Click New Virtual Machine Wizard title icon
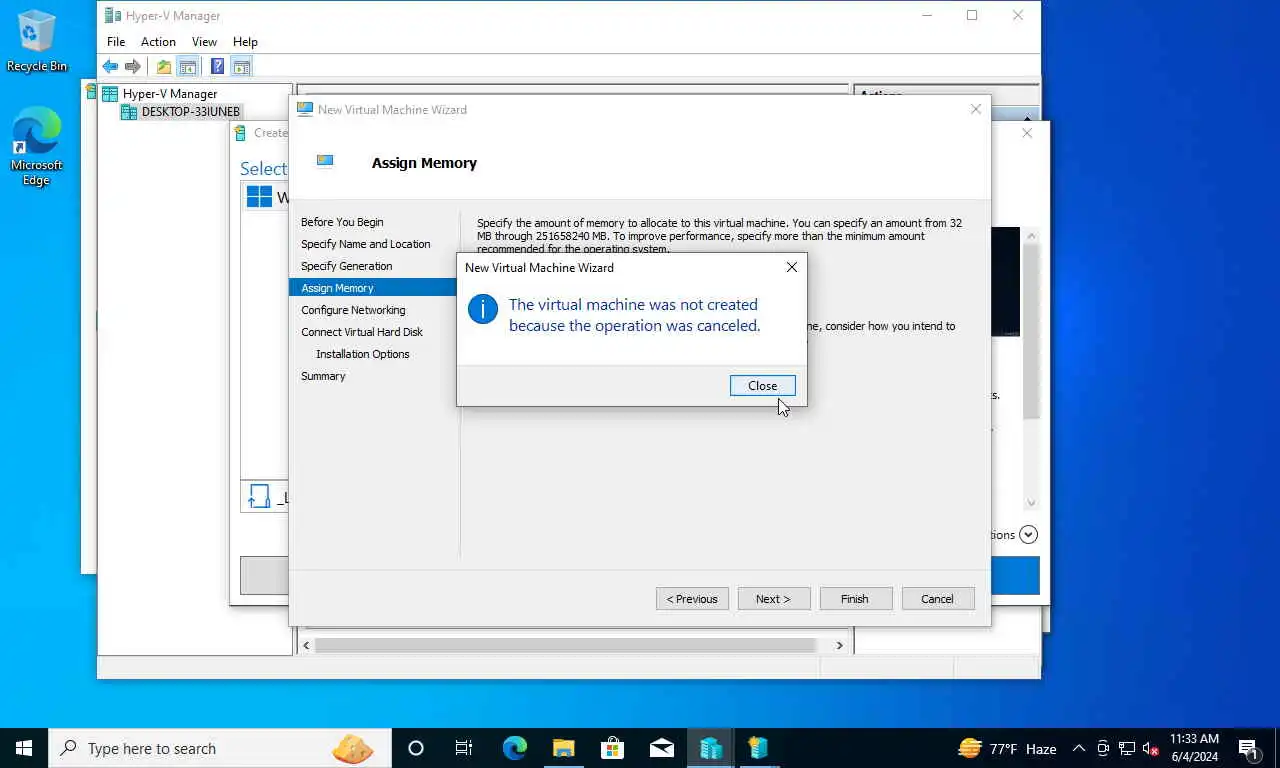 point(305,109)
